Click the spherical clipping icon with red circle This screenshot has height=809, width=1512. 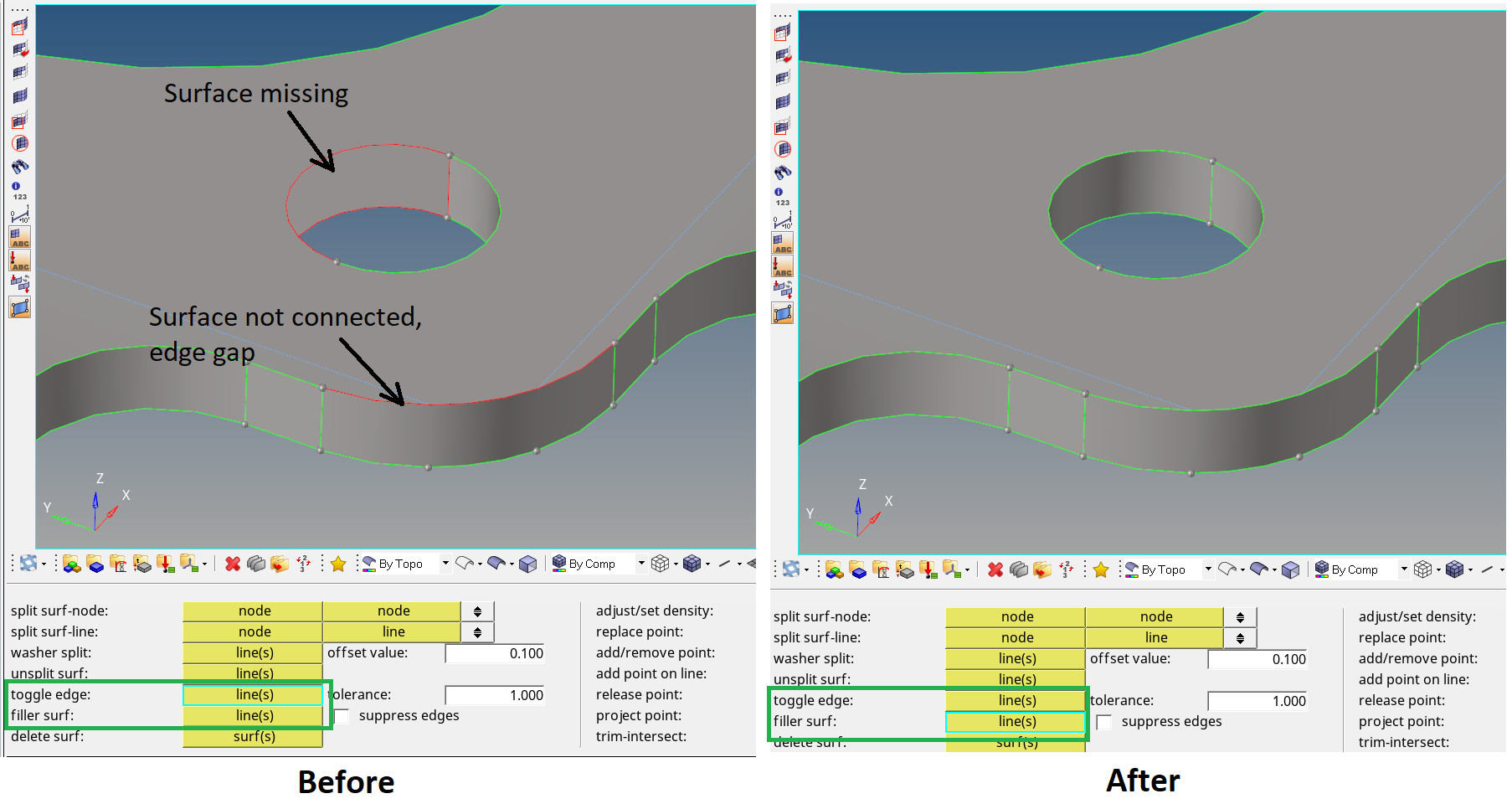click(19, 143)
